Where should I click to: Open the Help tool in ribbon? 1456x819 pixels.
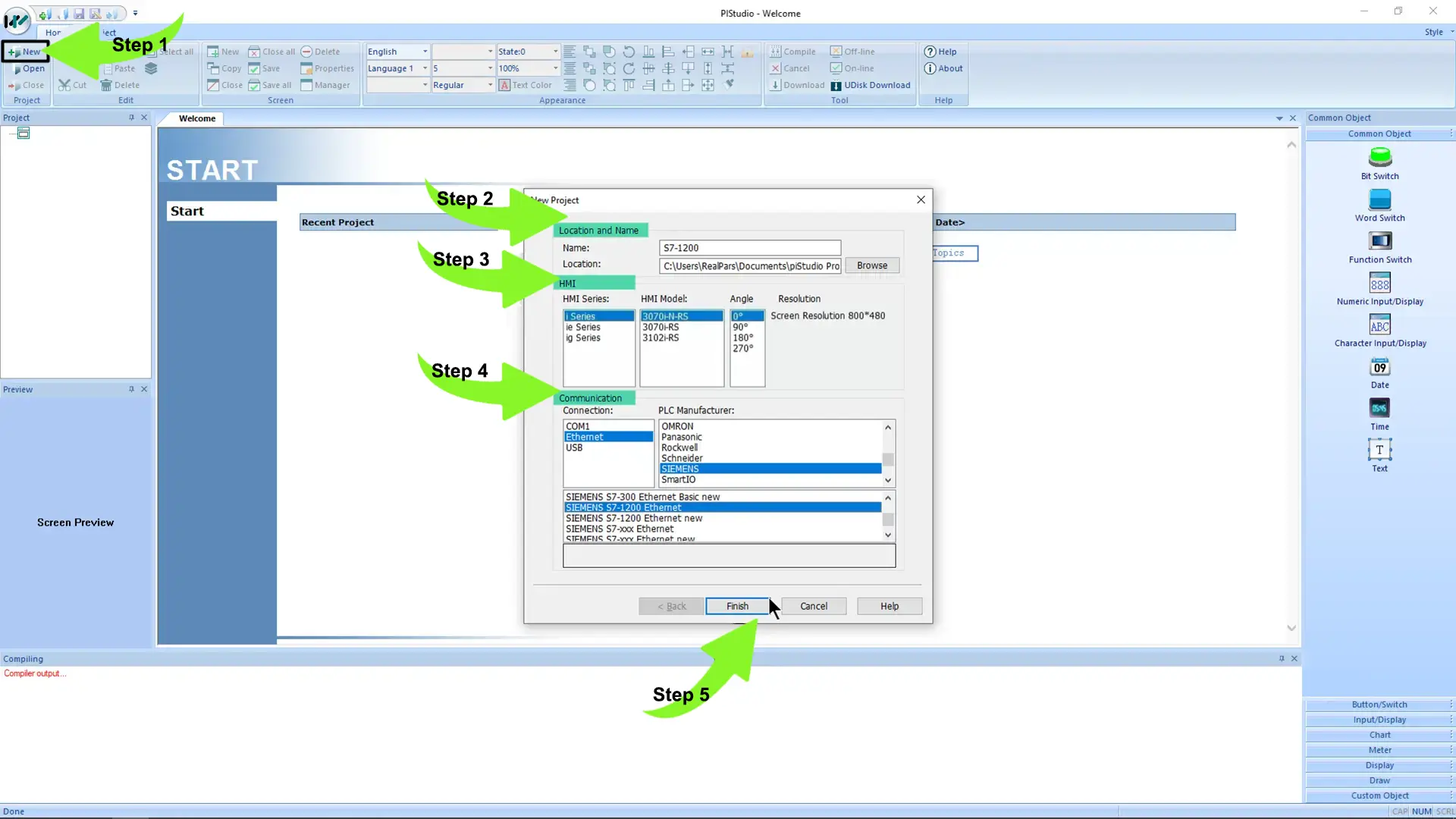point(940,52)
